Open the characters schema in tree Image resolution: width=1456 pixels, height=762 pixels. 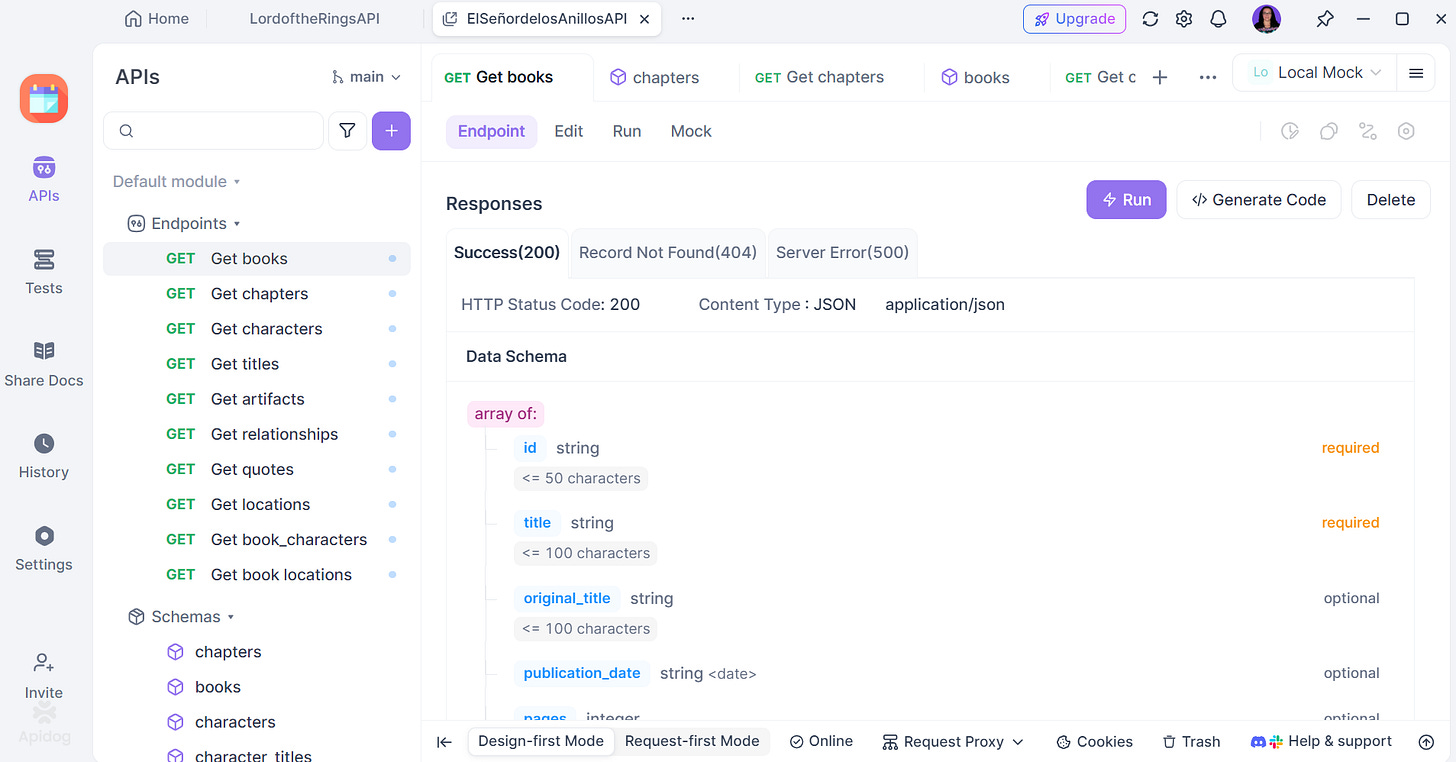235,722
